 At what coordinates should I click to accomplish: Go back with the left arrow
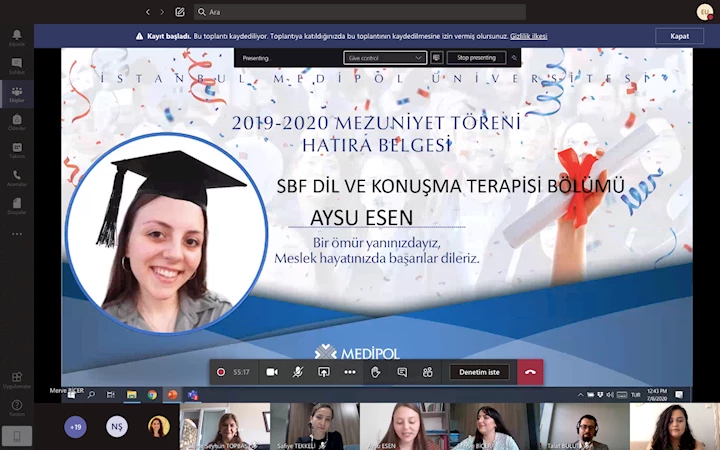(x=147, y=12)
